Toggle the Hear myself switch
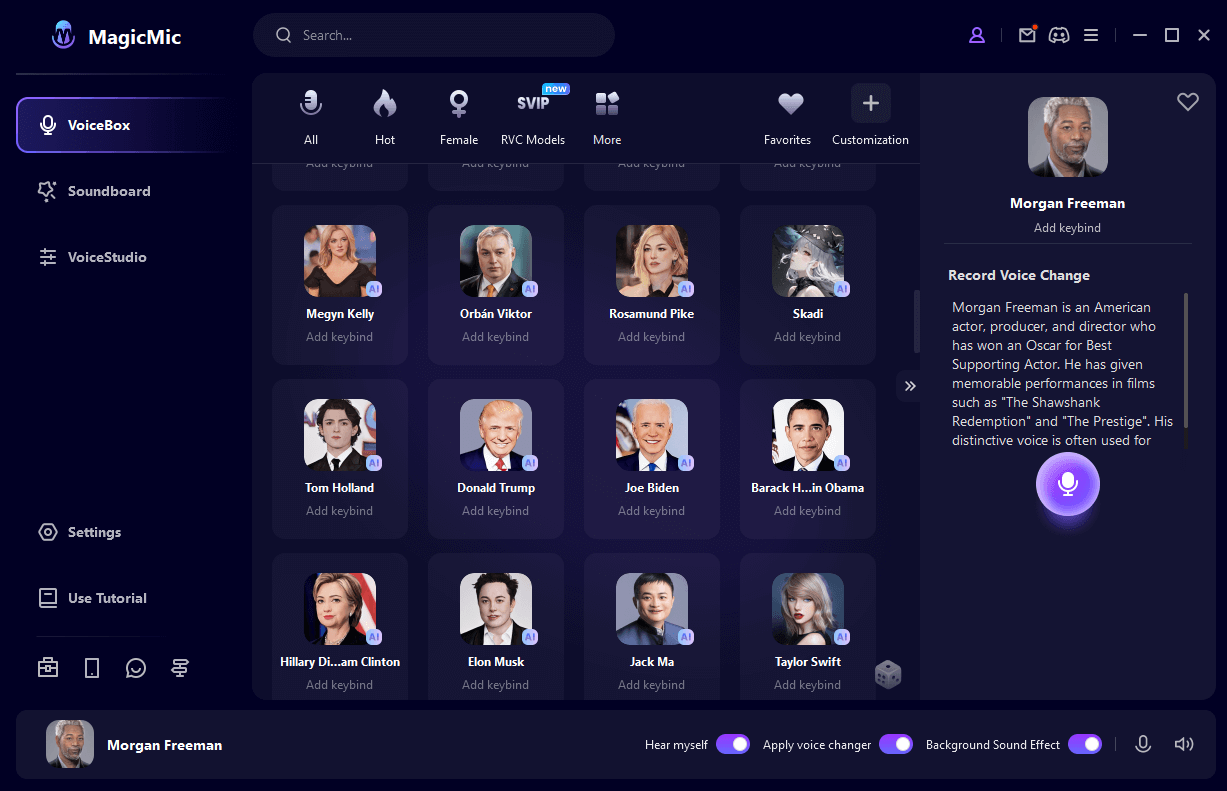The width and height of the screenshot is (1227, 791). [x=733, y=744]
